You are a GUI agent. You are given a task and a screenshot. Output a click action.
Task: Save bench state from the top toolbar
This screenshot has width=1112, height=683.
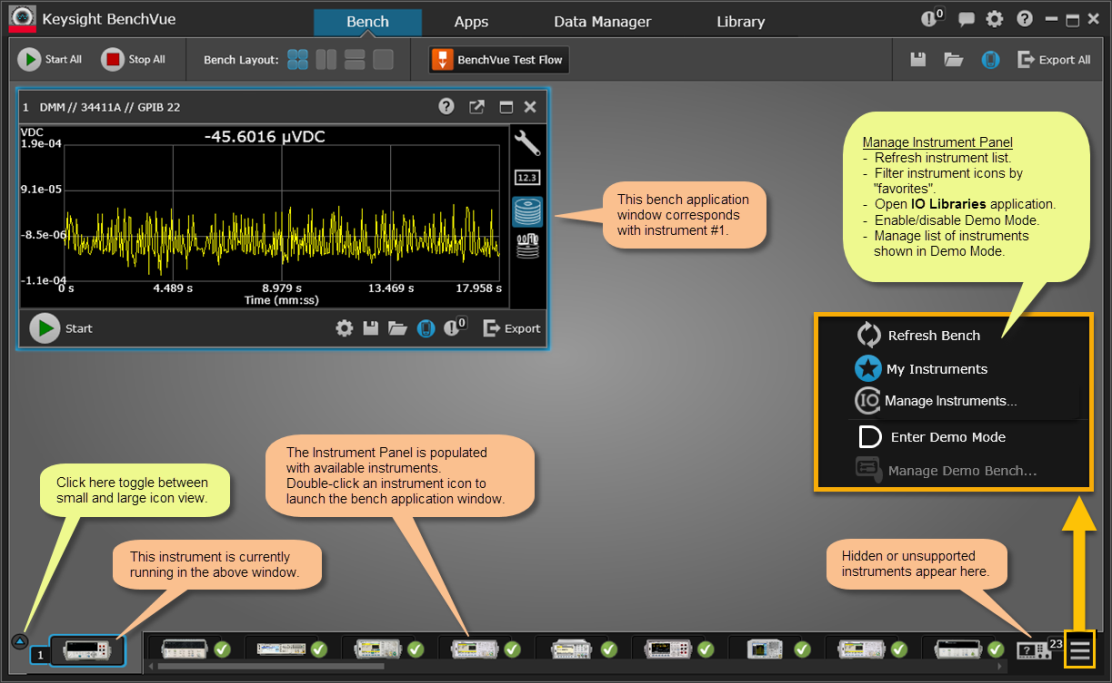coord(918,60)
